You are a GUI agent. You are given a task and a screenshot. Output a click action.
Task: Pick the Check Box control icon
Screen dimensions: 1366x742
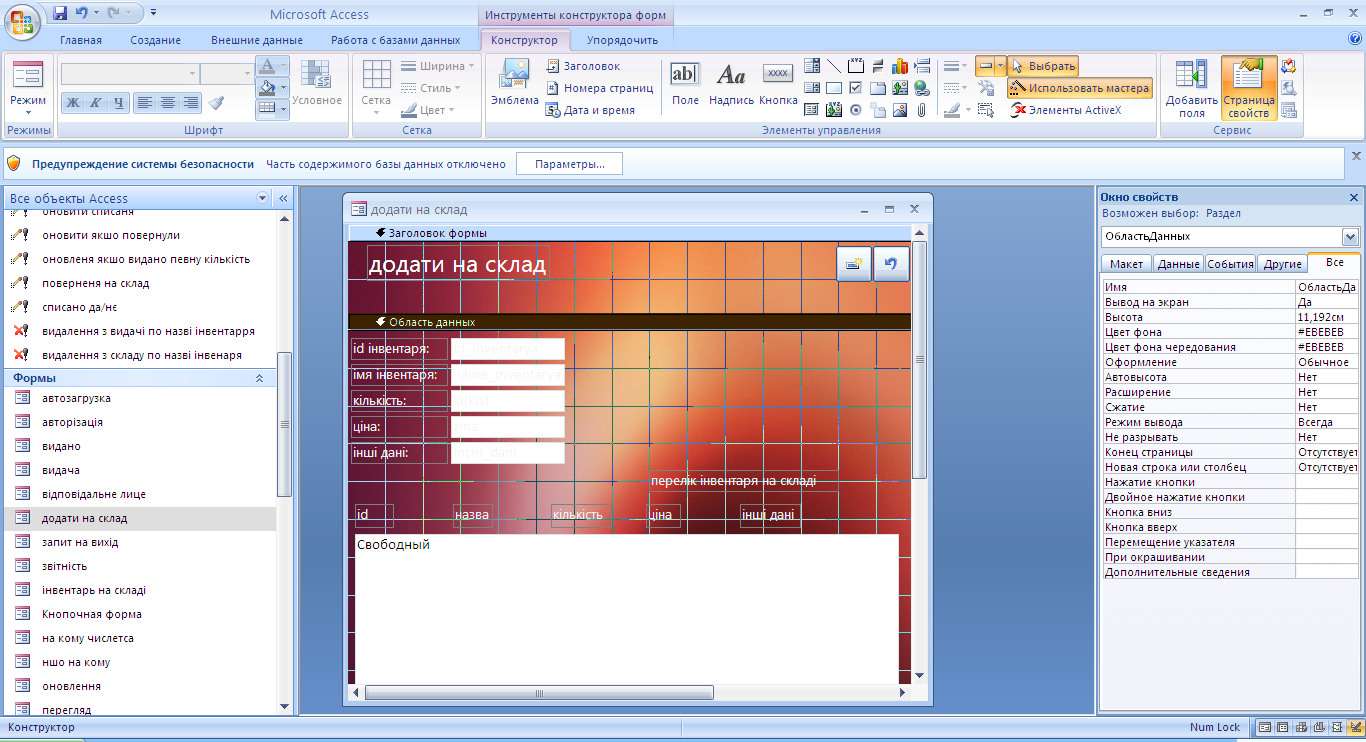856,88
